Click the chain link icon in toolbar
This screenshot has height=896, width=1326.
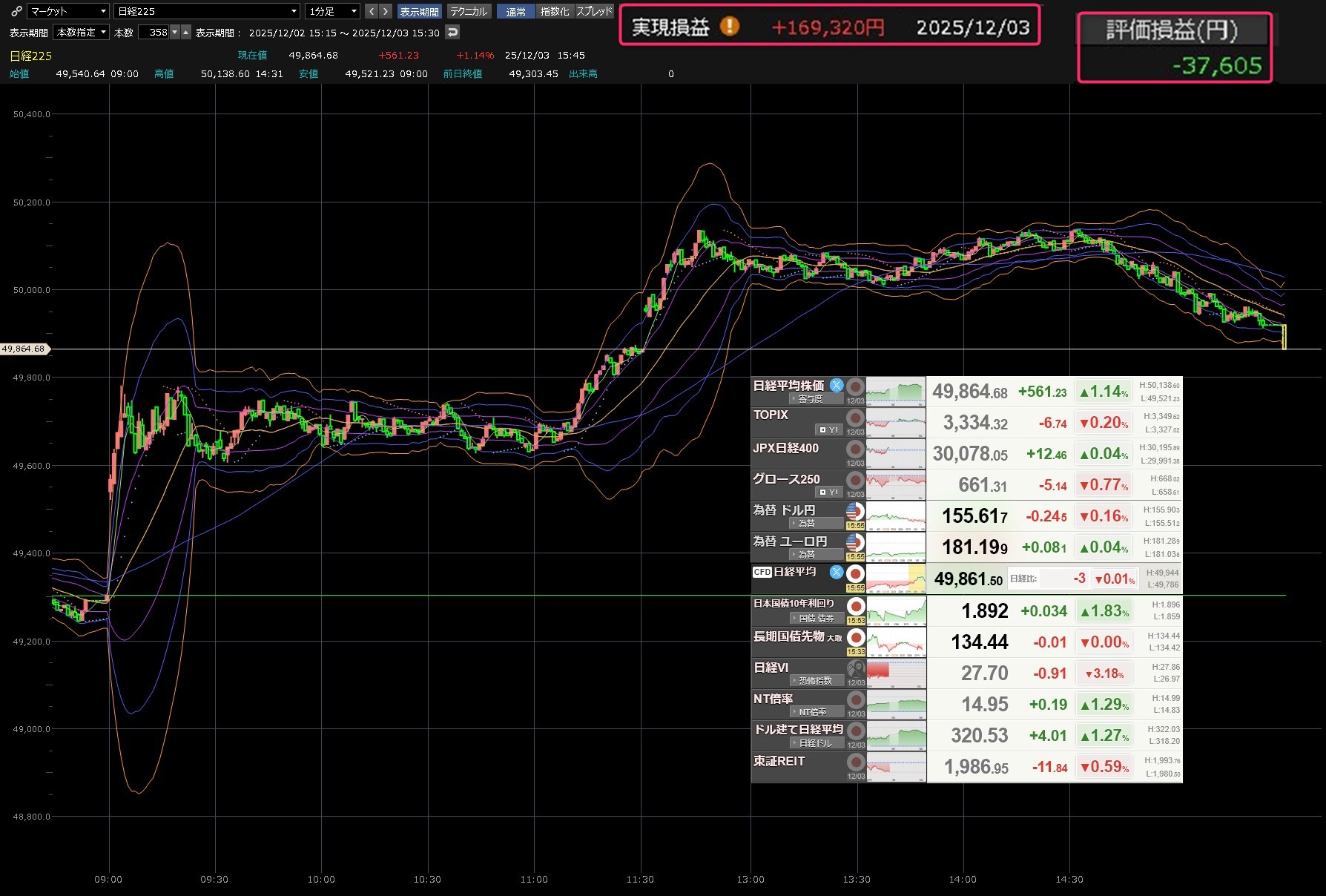pos(16,11)
